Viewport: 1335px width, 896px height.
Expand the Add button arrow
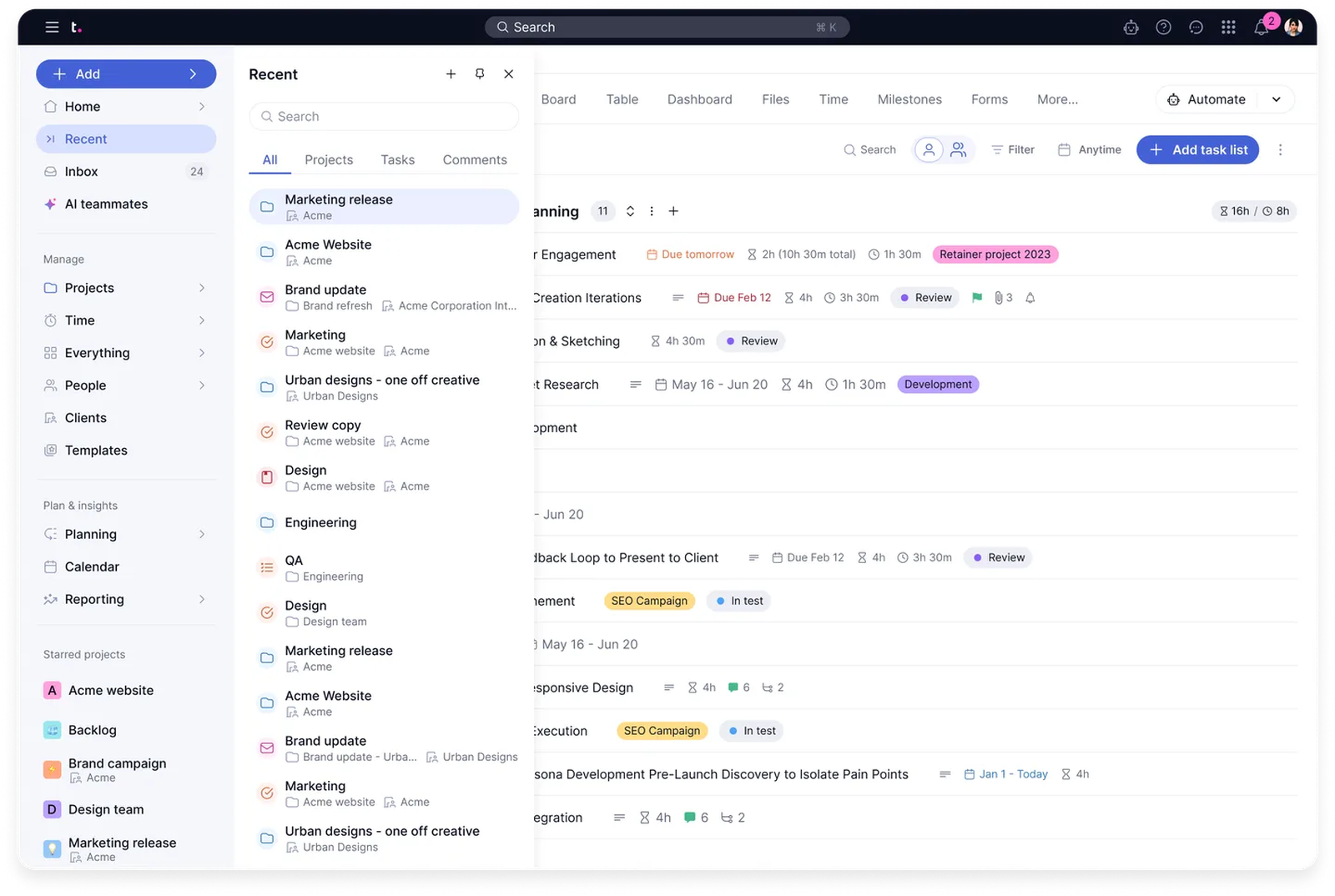(193, 74)
